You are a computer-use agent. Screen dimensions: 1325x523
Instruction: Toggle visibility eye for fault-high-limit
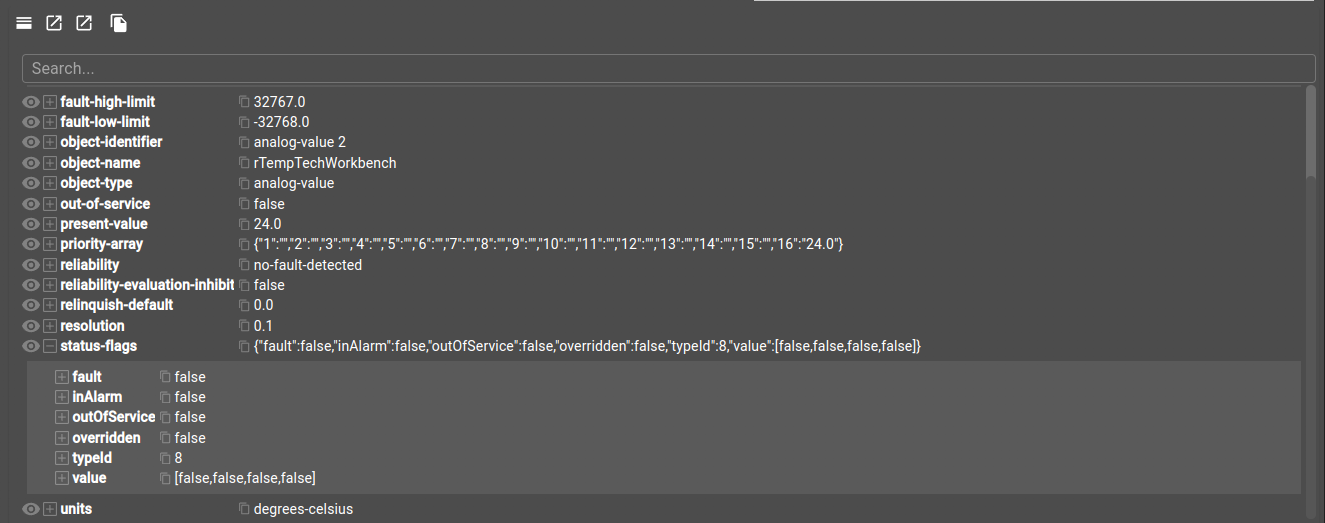click(31, 102)
